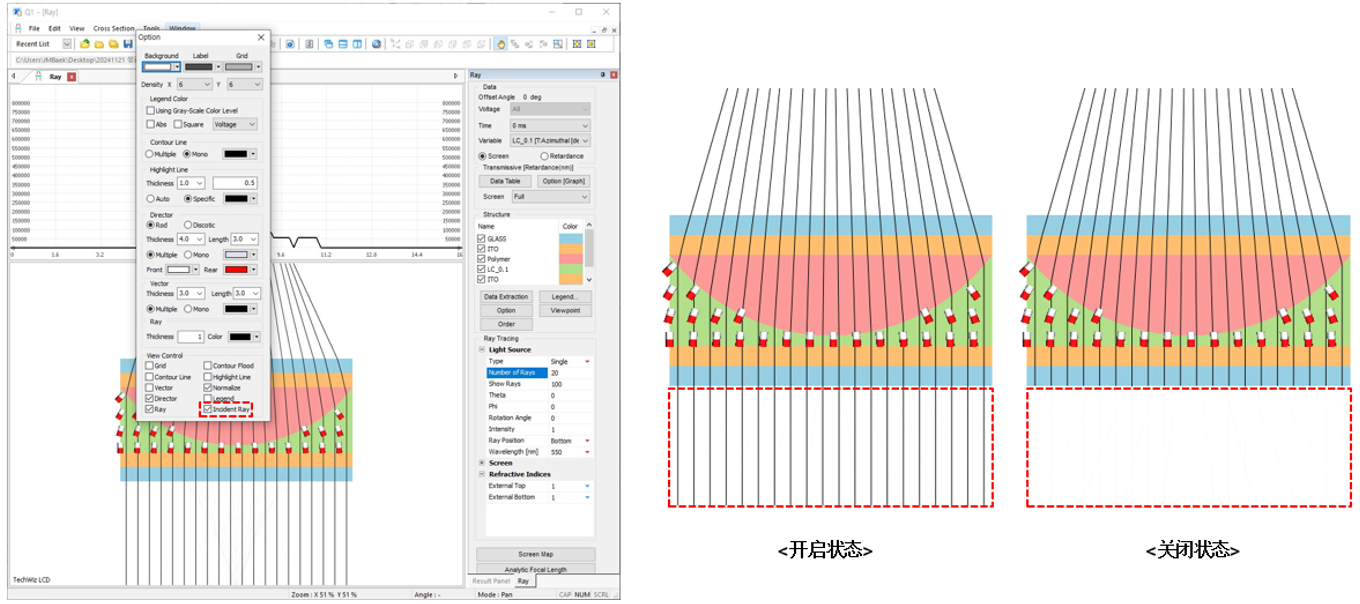
Task: Close the Ray document tab with red X
Action: (x=71, y=76)
